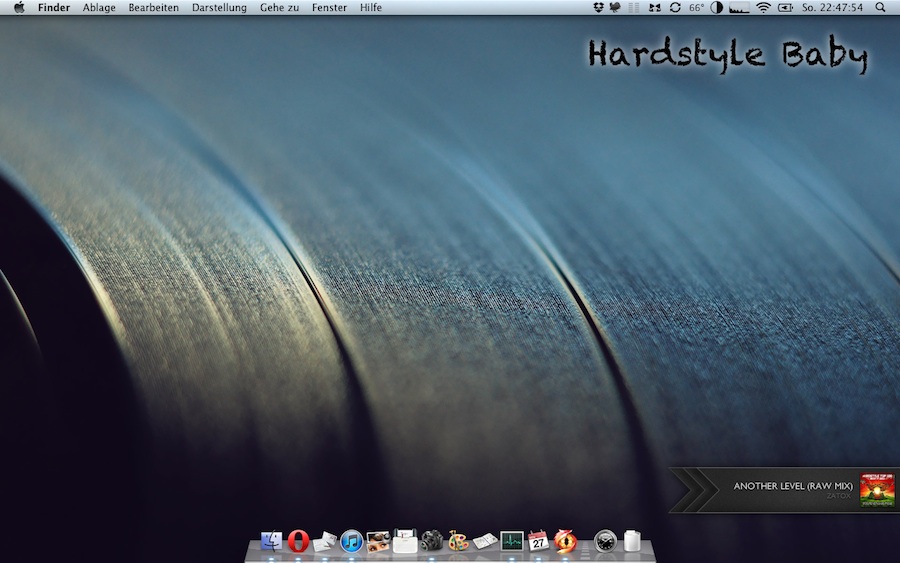Open the Finder menu

point(54,7)
